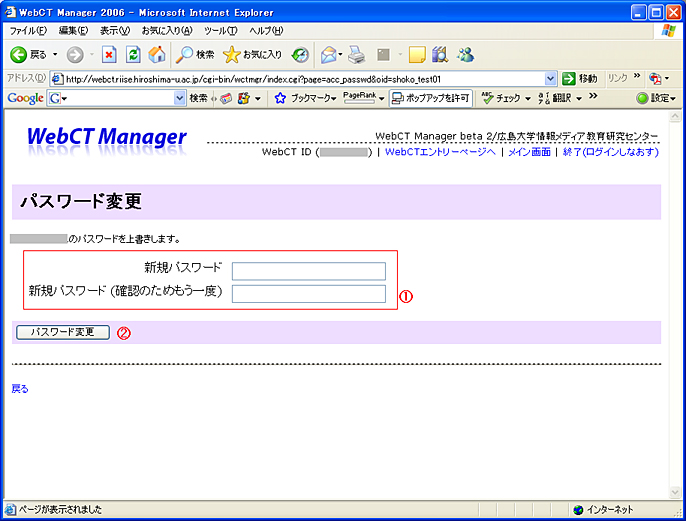The image size is (686, 521).
Task: Click the PDF converter icon on links bar
Action: pyautogui.click(x=655, y=79)
